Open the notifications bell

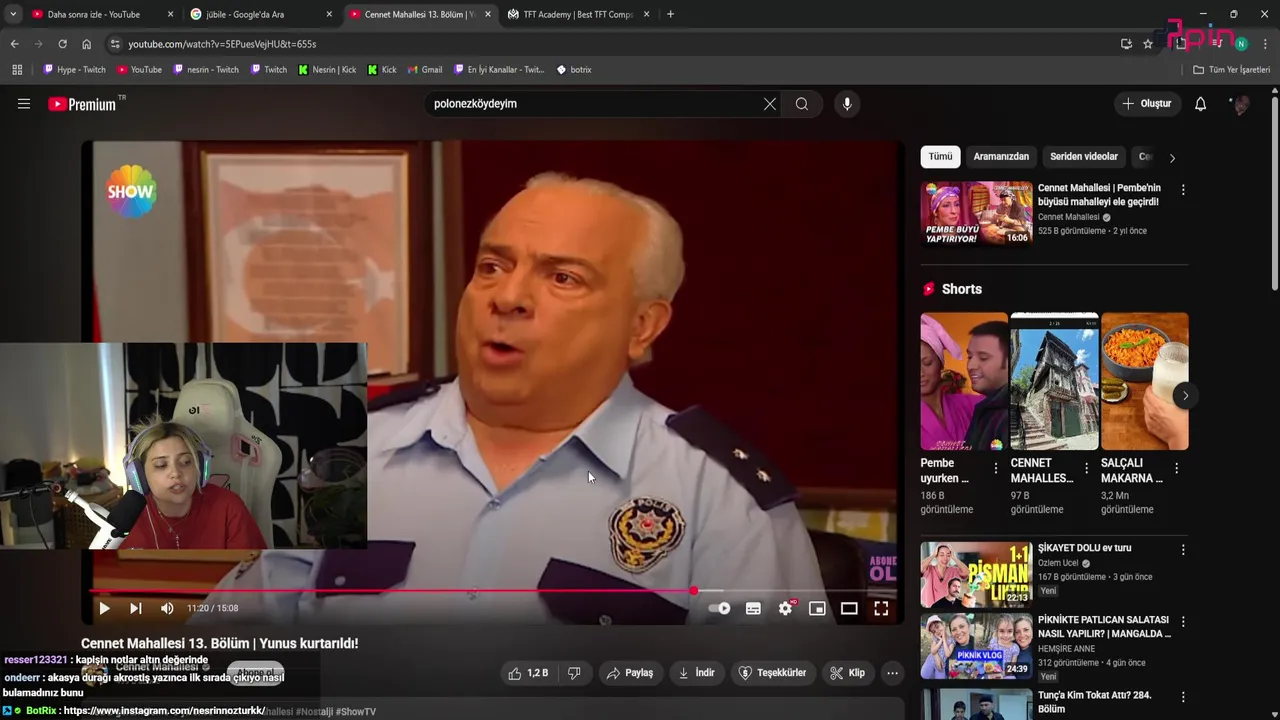click(x=1200, y=104)
